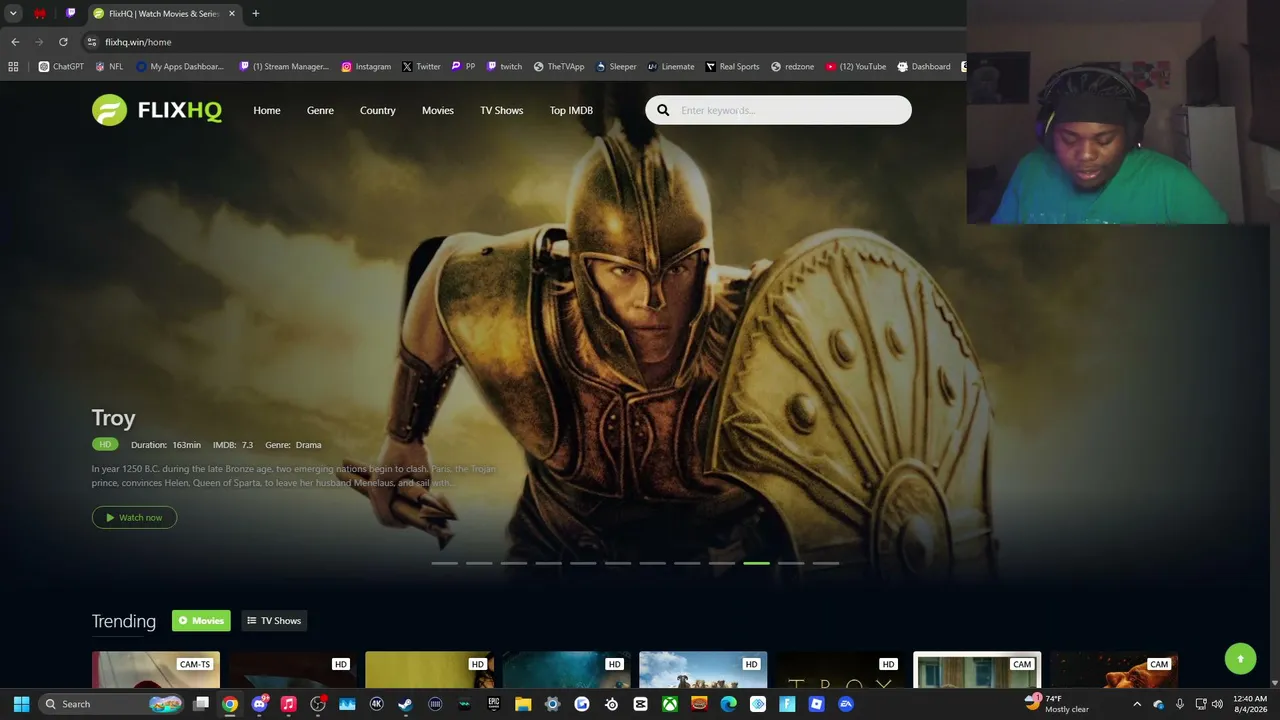Expand the Genre menu
The image size is (1280, 720).
[x=320, y=110]
